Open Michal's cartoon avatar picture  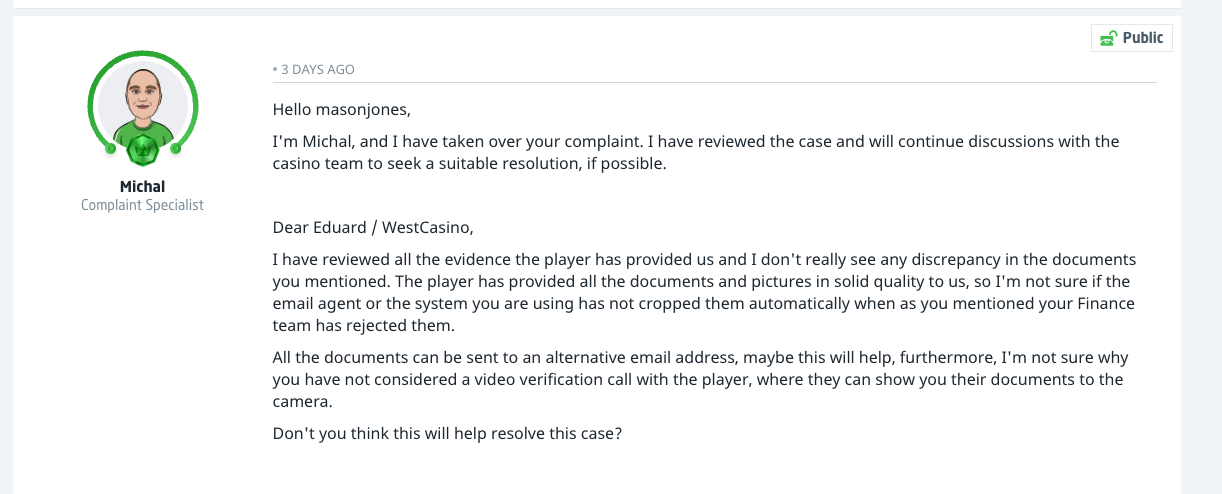142,105
